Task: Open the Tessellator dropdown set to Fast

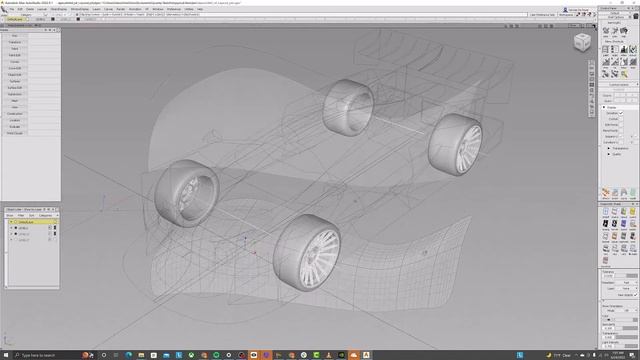Action: point(626,283)
